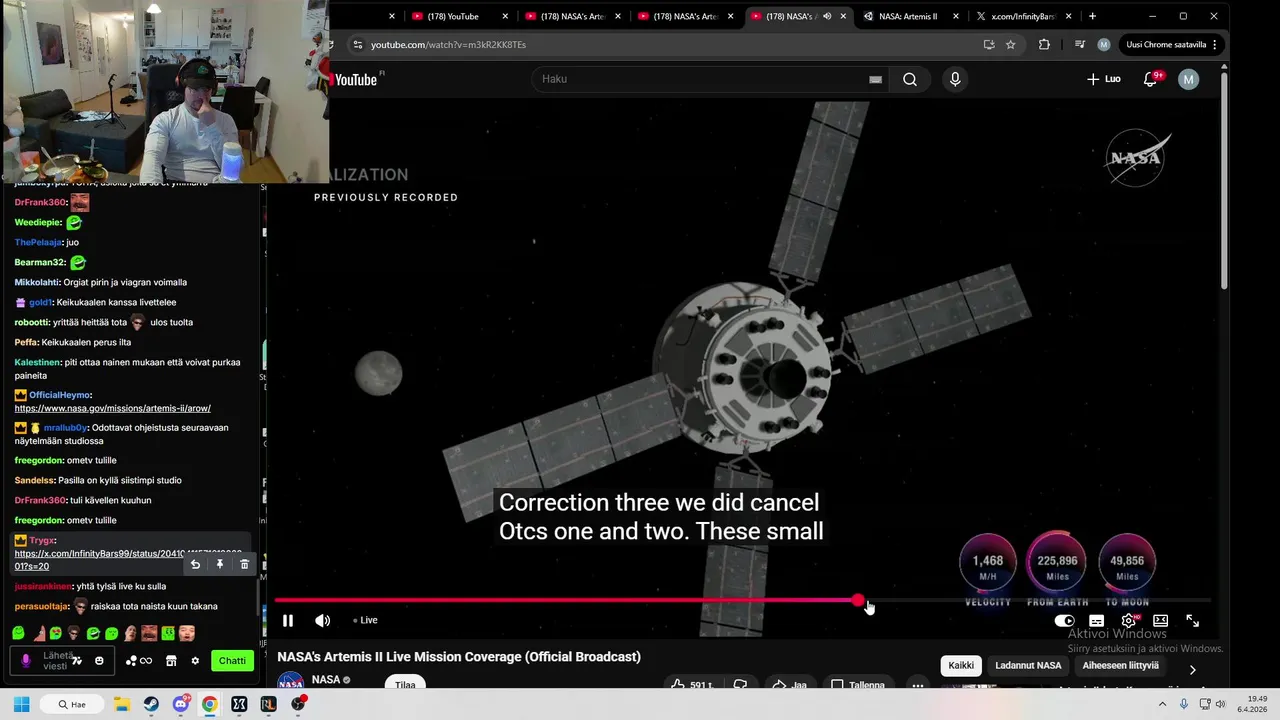The height and width of the screenshot is (720, 1280).
Task: Open the emoji picker in chat input
Action: (x=99, y=661)
